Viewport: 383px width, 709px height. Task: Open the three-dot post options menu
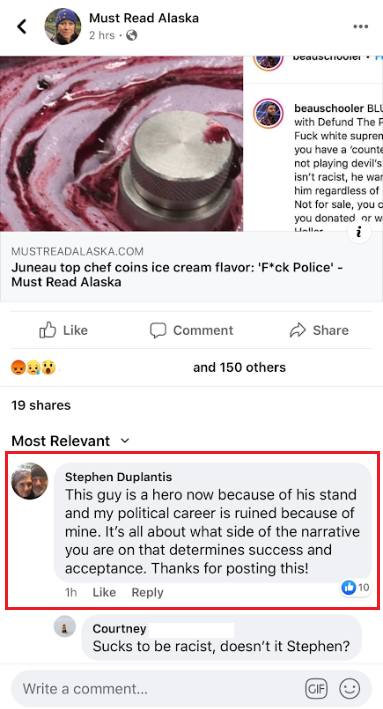pyautogui.click(x=360, y=26)
